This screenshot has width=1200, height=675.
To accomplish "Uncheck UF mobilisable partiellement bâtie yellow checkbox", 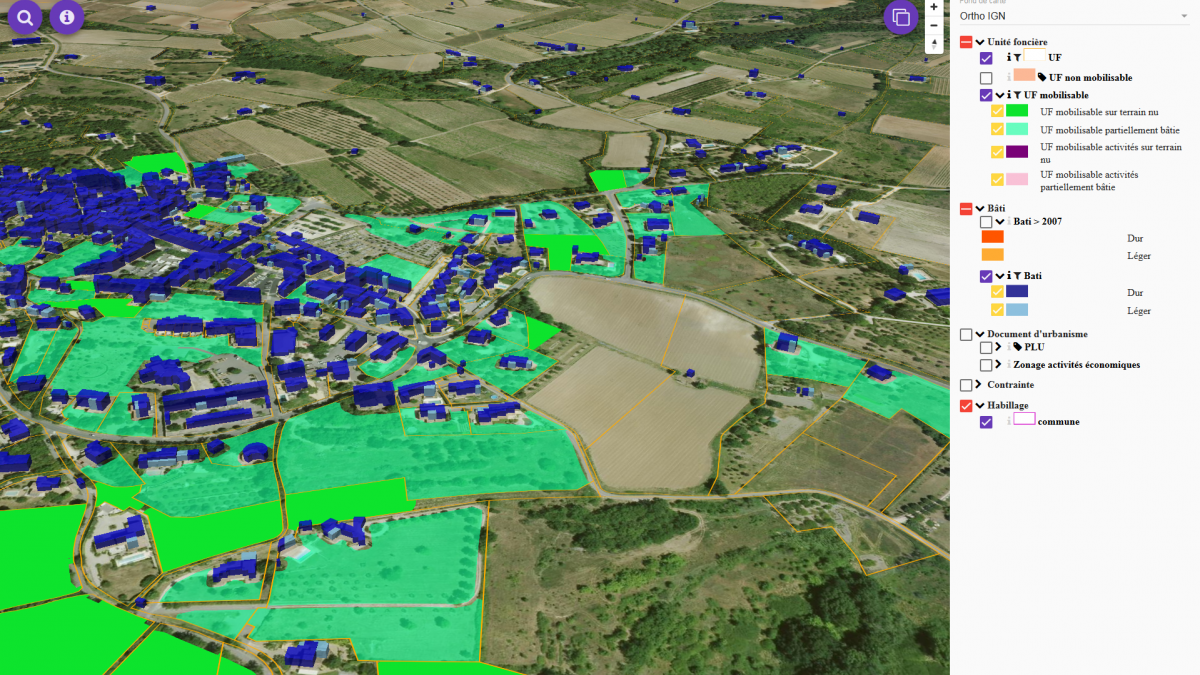I will (997, 130).
